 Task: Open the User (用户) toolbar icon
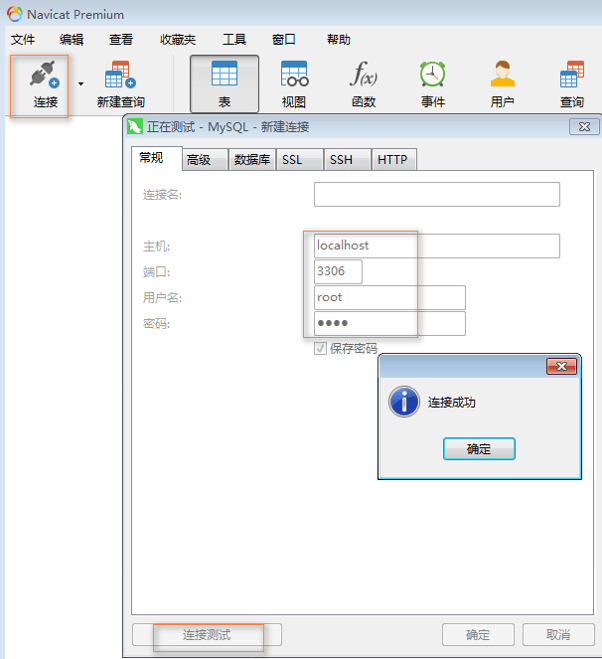(x=502, y=74)
